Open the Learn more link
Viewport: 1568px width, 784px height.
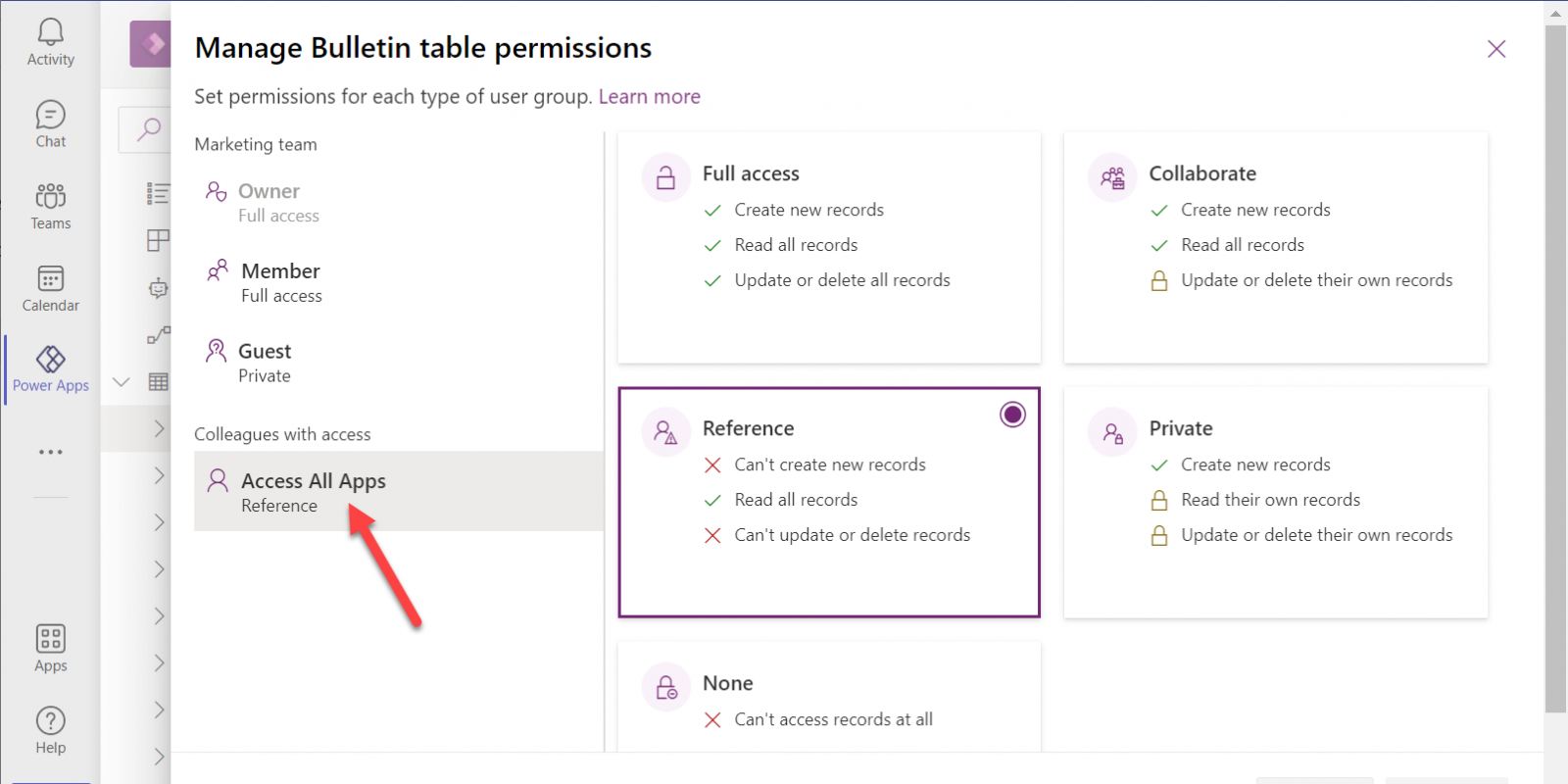[649, 97]
